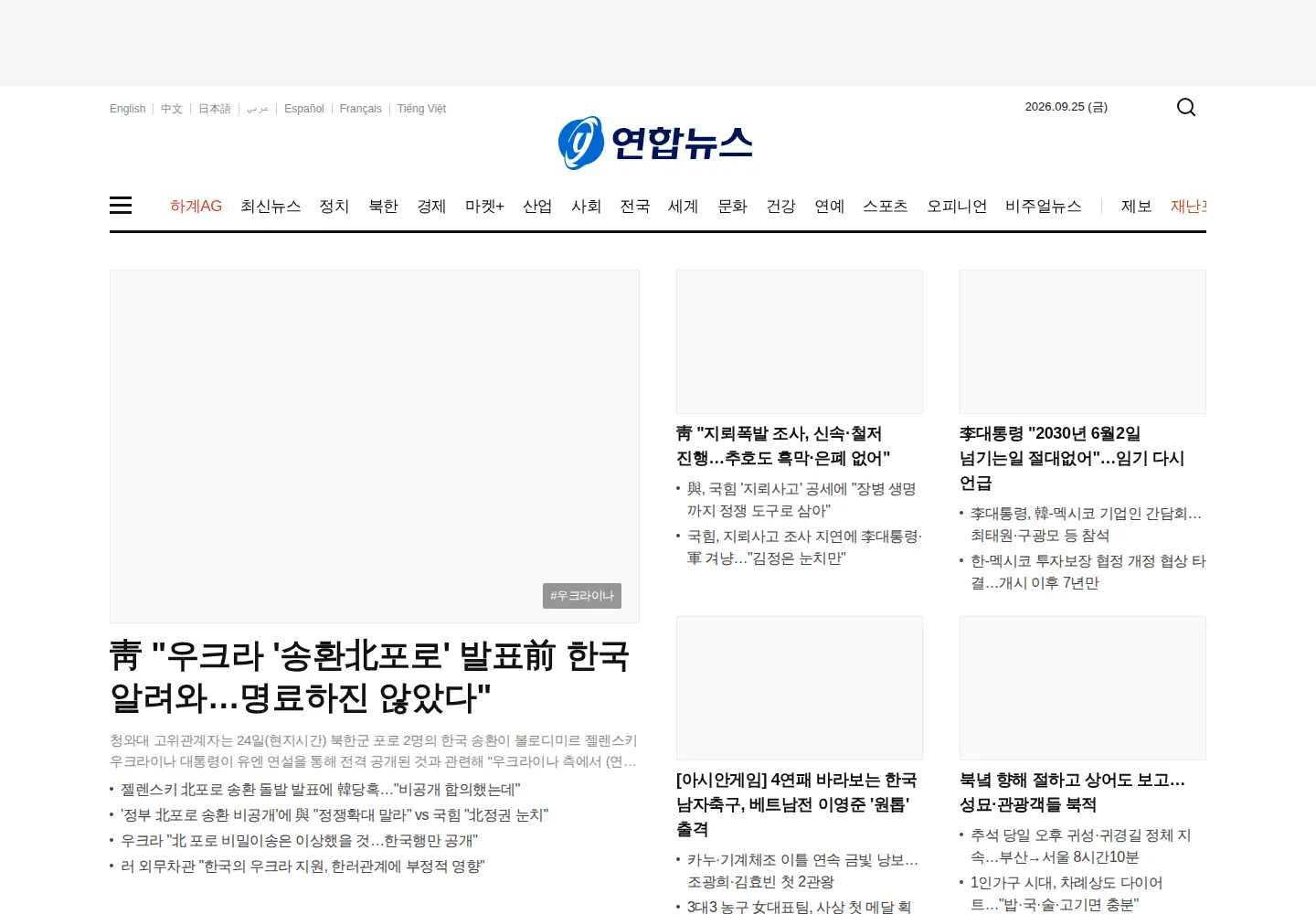Screen dimensions: 1316x914
Task: Open related story 러 외무차관 한러관계 부정적 영향
Action: [x=302, y=866]
